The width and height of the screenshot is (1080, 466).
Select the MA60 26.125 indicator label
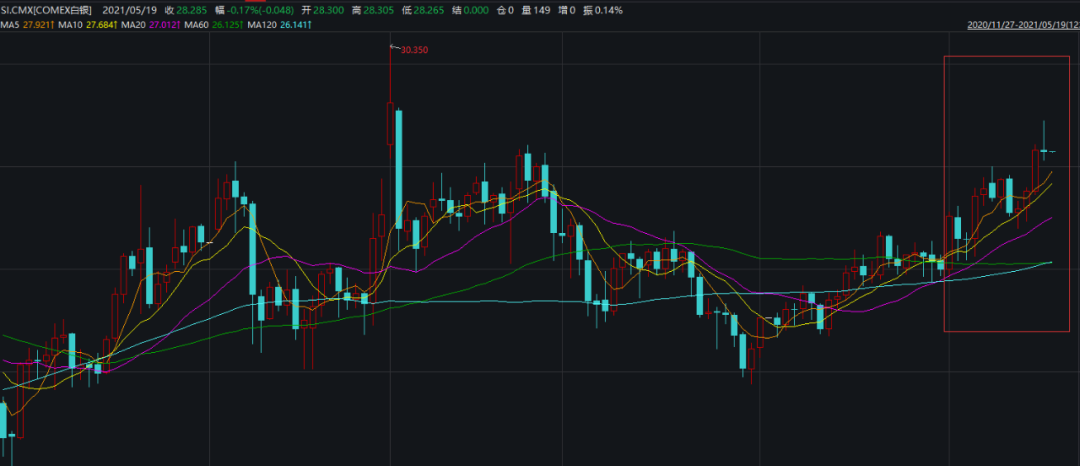pos(215,25)
